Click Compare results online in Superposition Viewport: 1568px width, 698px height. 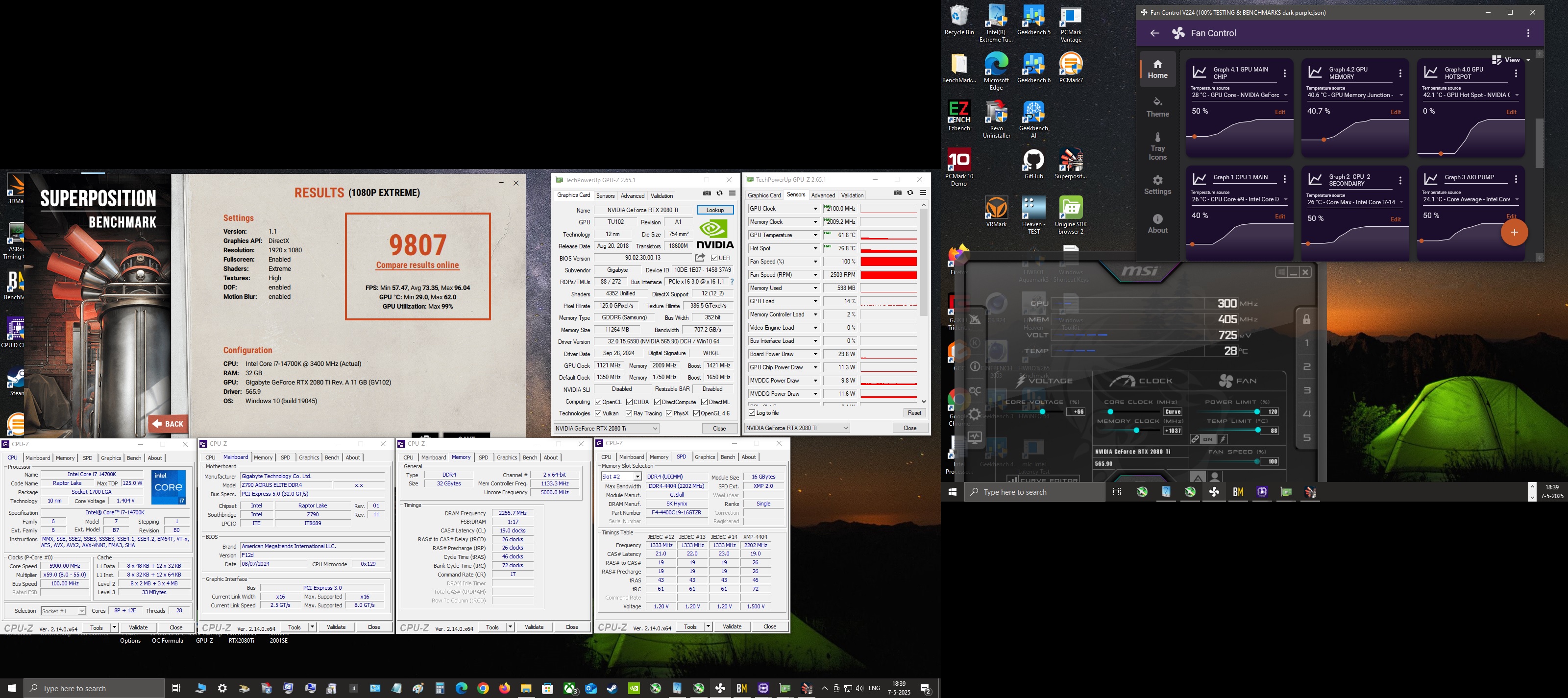(417, 265)
